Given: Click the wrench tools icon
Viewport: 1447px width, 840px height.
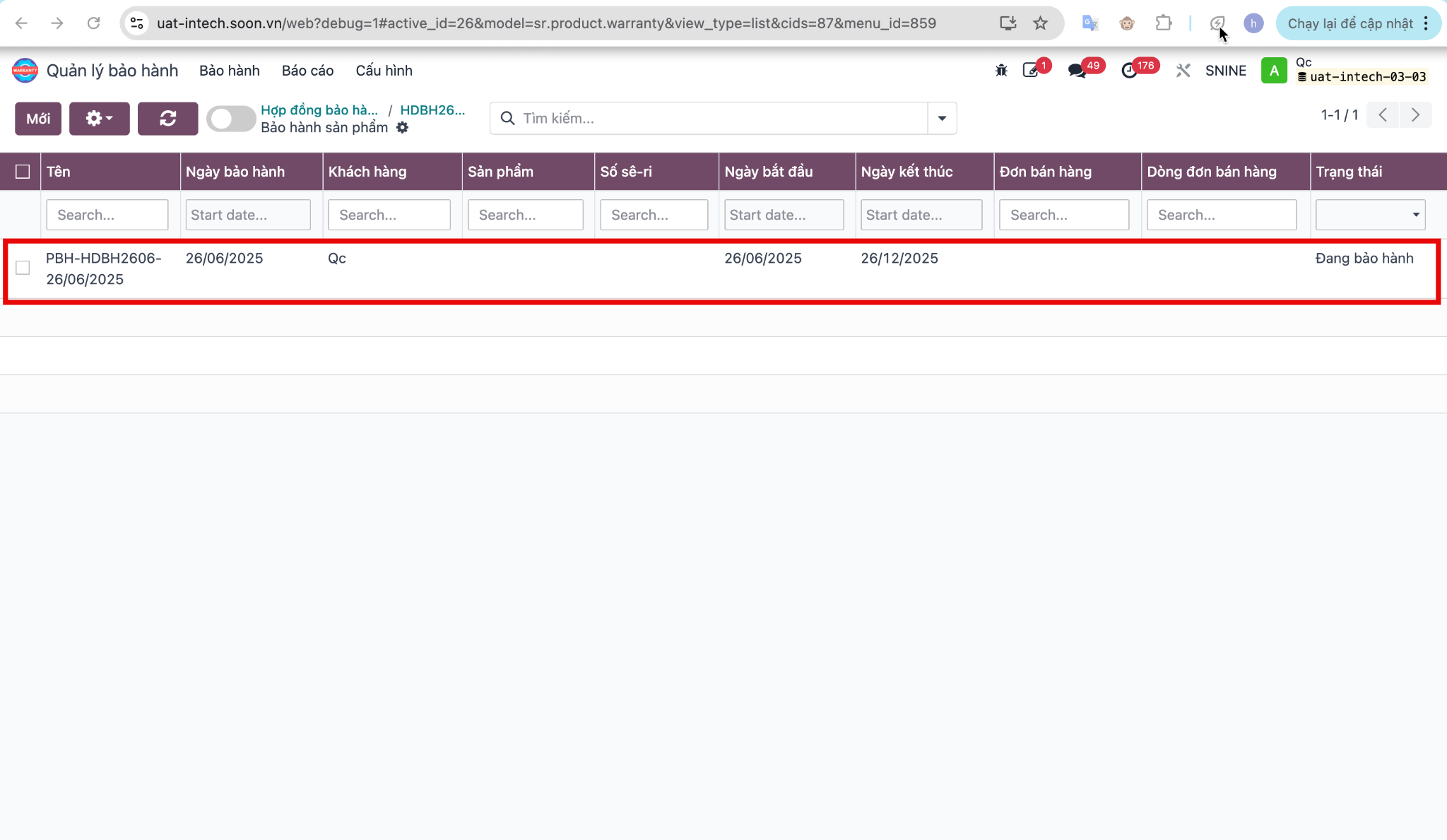Looking at the screenshot, I should [x=1183, y=71].
